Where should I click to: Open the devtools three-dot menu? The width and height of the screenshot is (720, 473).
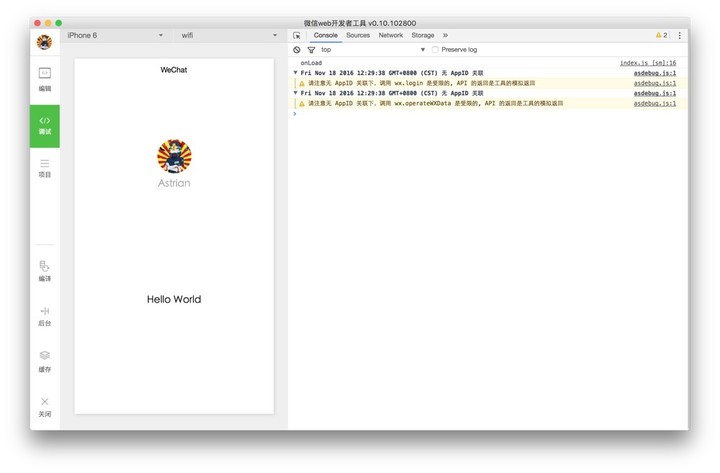[x=680, y=35]
